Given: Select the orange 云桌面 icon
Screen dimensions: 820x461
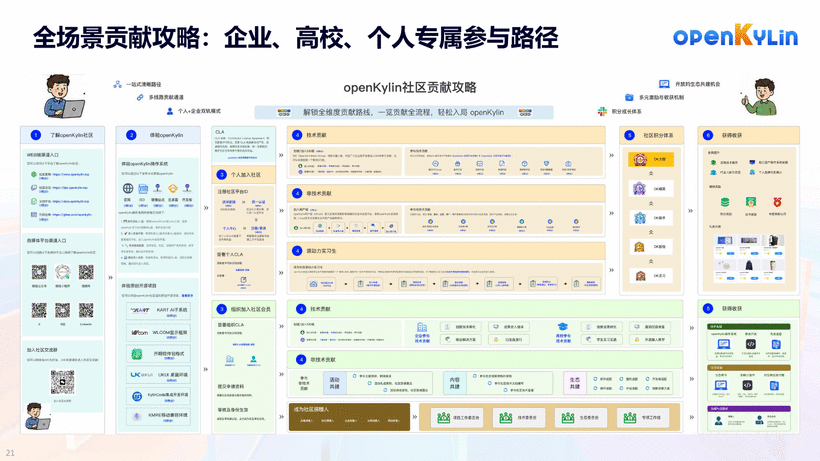Looking at the screenshot, I should (x=173, y=188).
